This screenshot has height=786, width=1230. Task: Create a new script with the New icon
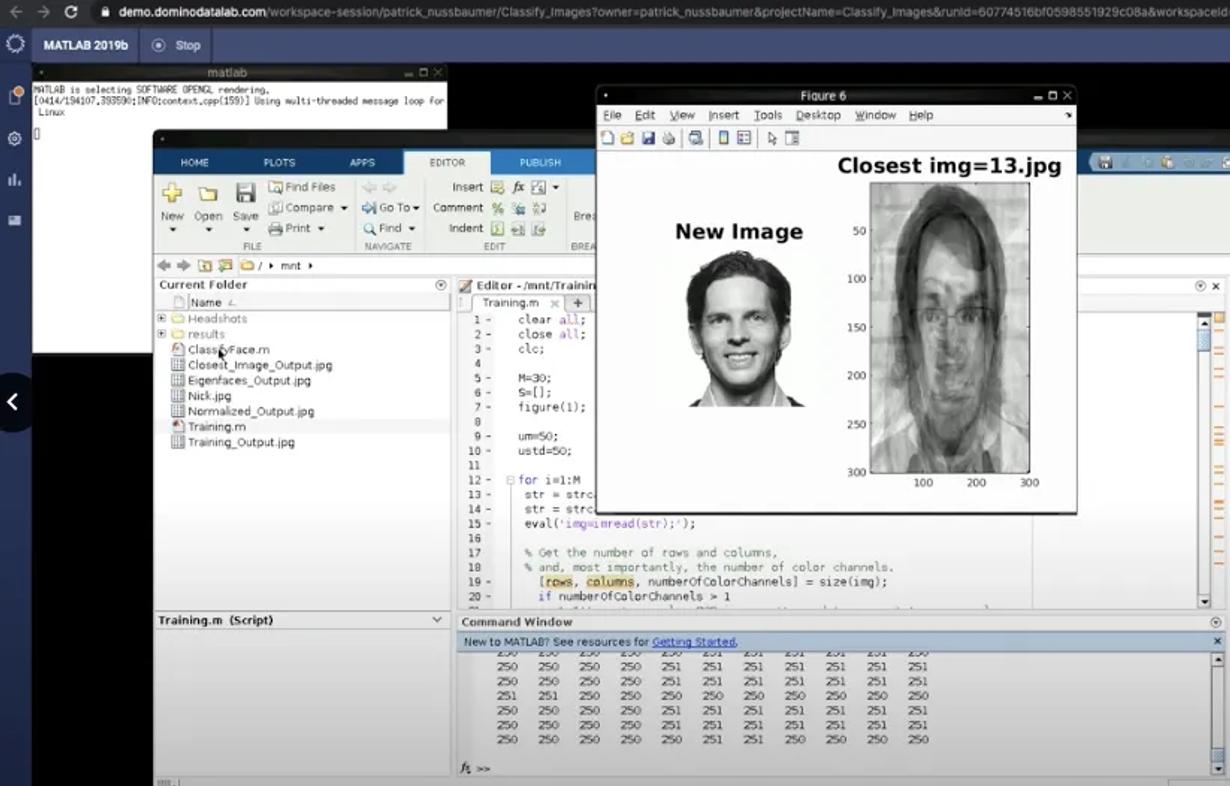coord(172,193)
